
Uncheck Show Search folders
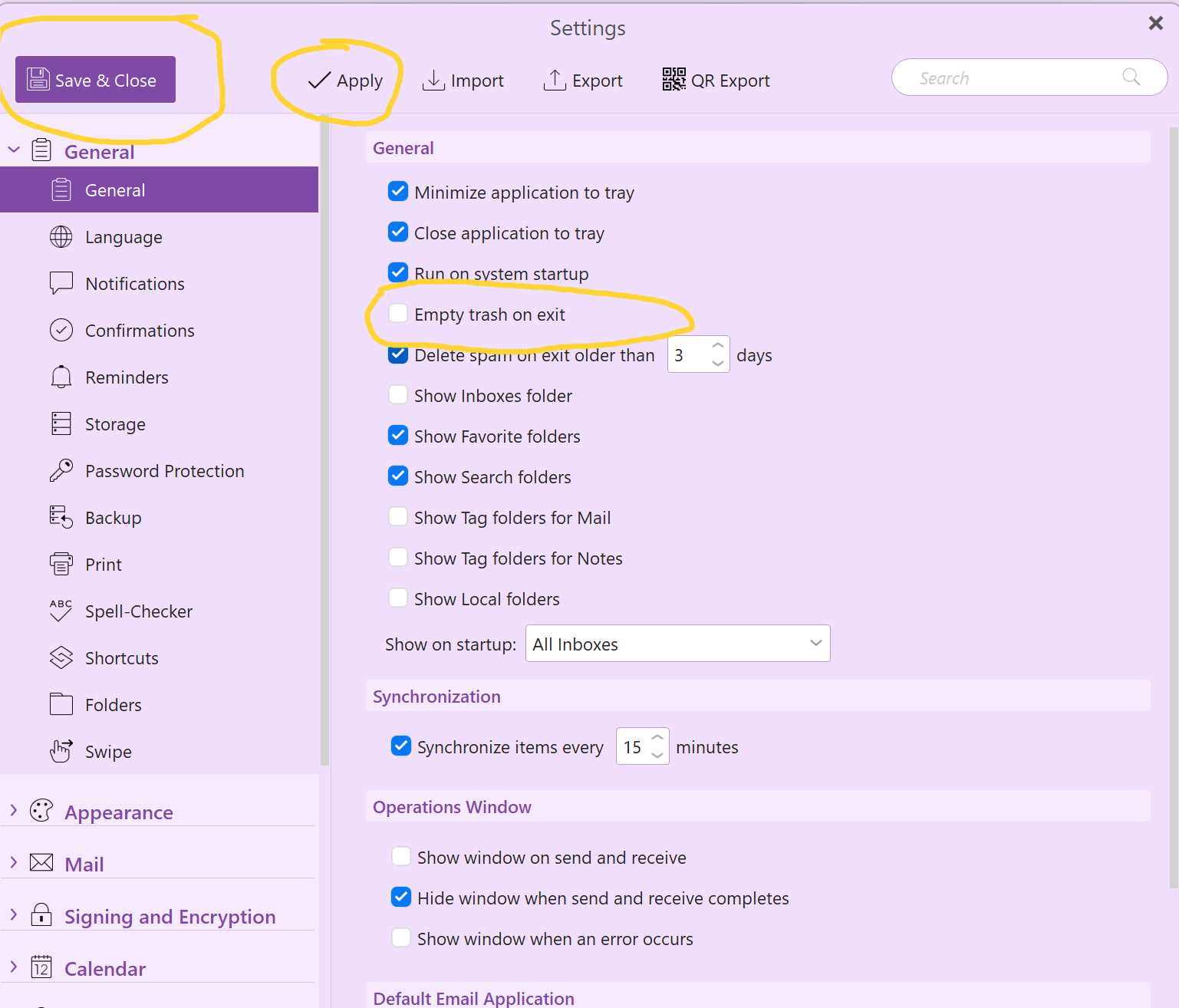tap(398, 476)
